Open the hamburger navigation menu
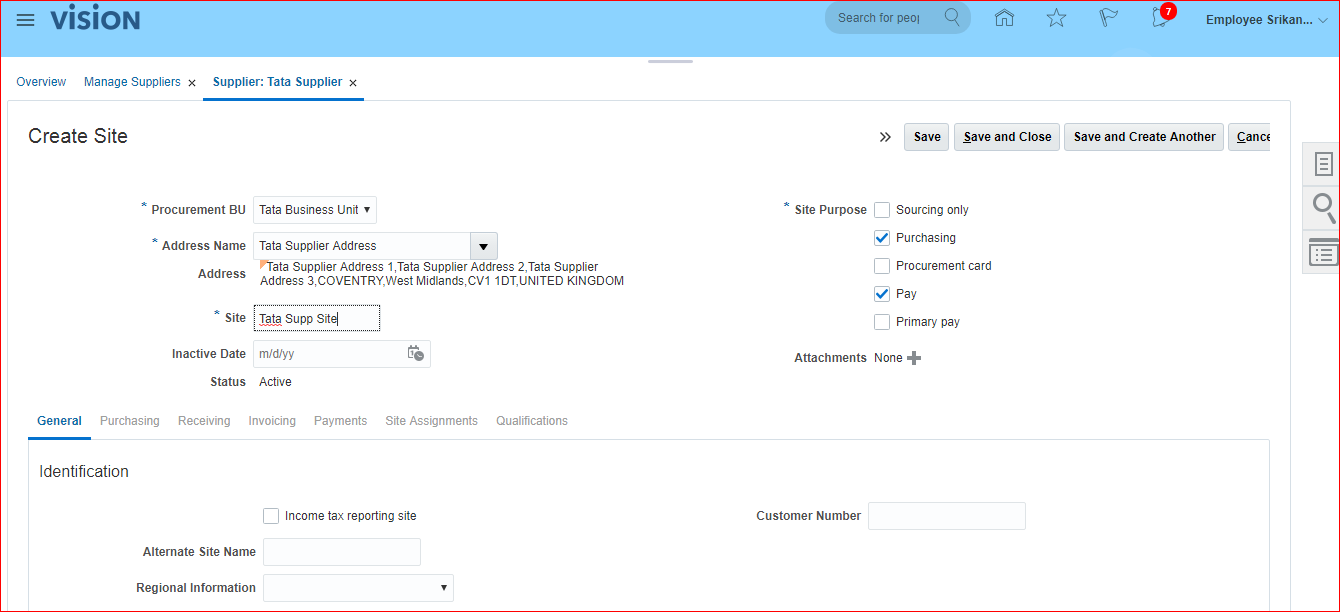The image size is (1340, 612). (x=25, y=20)
